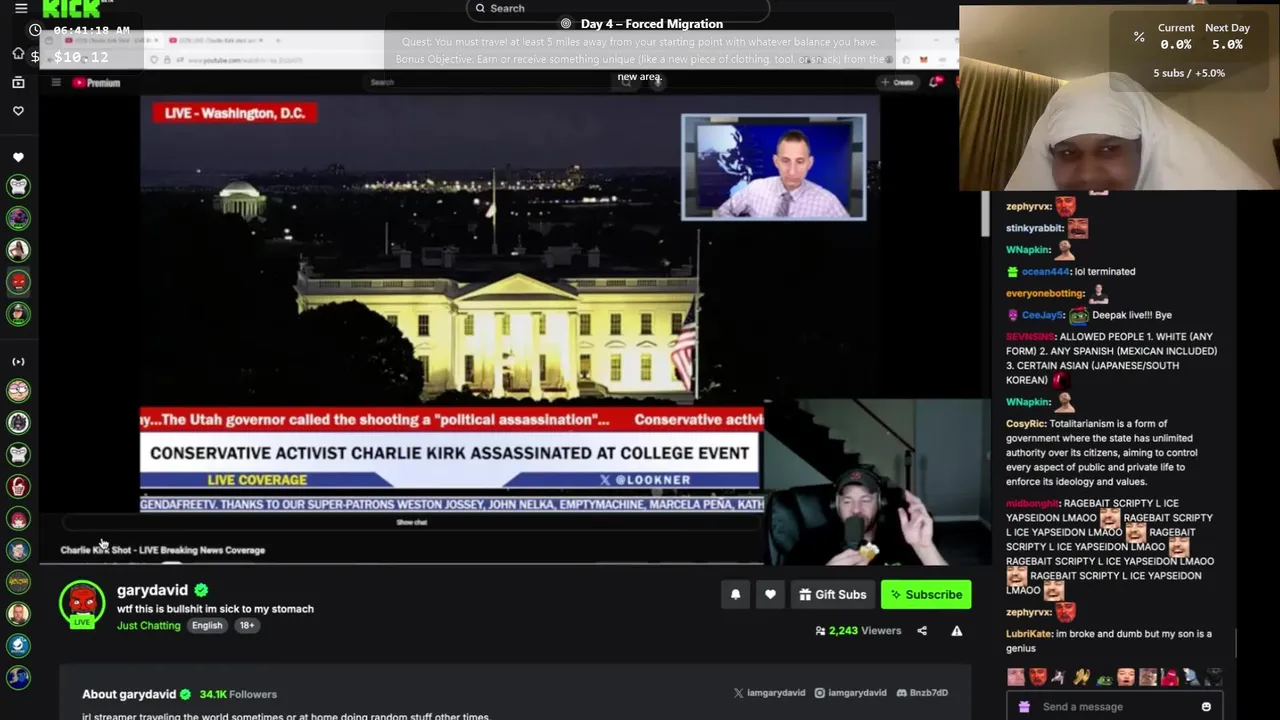Click LubriKate username in chat
Viewport: 1280px width, 720px height.
click(1028, 634)
